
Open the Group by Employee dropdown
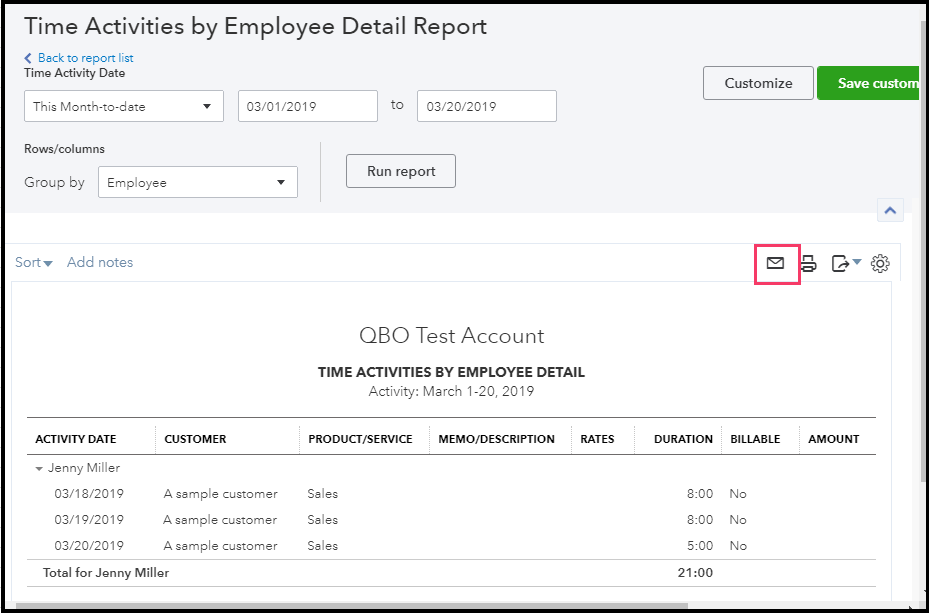197,183
